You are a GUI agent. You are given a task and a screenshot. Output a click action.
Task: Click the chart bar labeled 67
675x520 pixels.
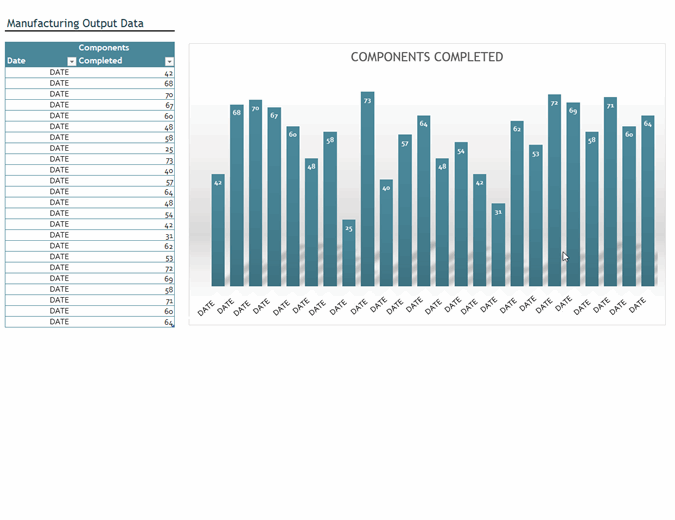coord(274,197)
